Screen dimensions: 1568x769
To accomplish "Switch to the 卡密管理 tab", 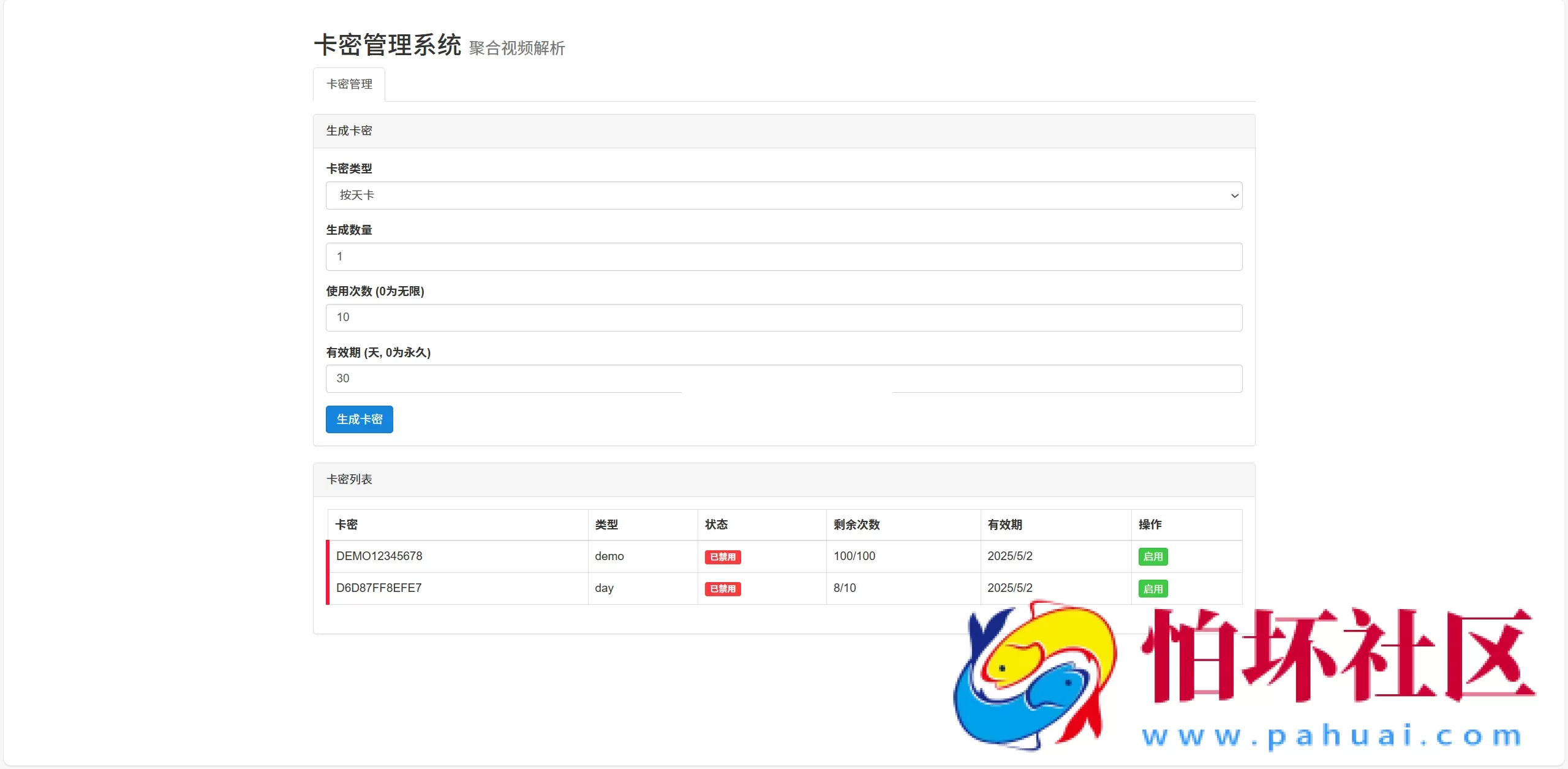I will point(349,84).
